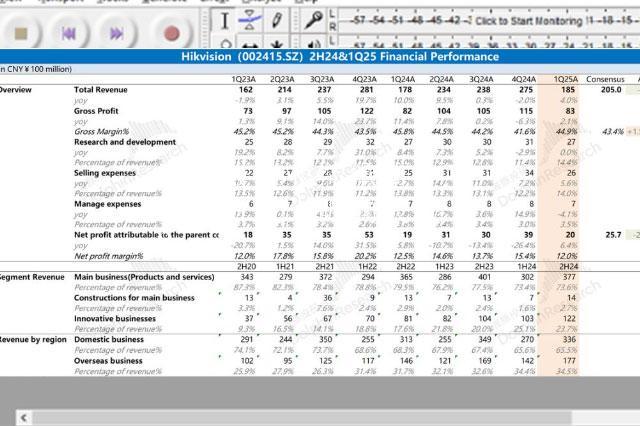The height and width of the screenshot is (426, 640).
Task: Click the 'Click to Start Monitoring' meter
Action: pyautogui.click(x=529, y=21)
